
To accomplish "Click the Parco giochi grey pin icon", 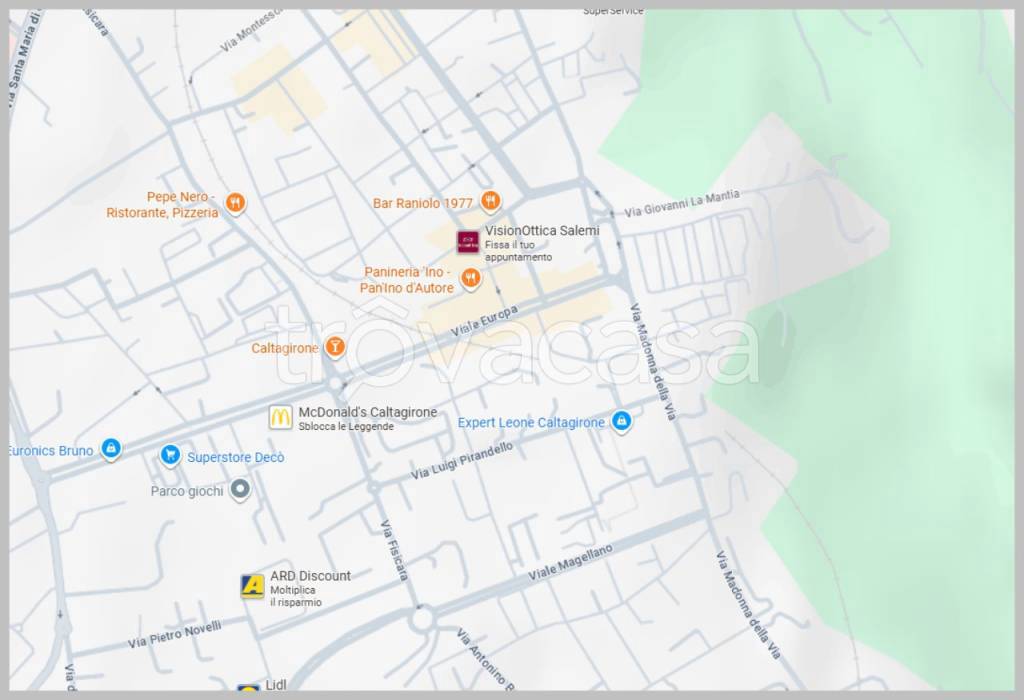I will click(x=239, y=490).
